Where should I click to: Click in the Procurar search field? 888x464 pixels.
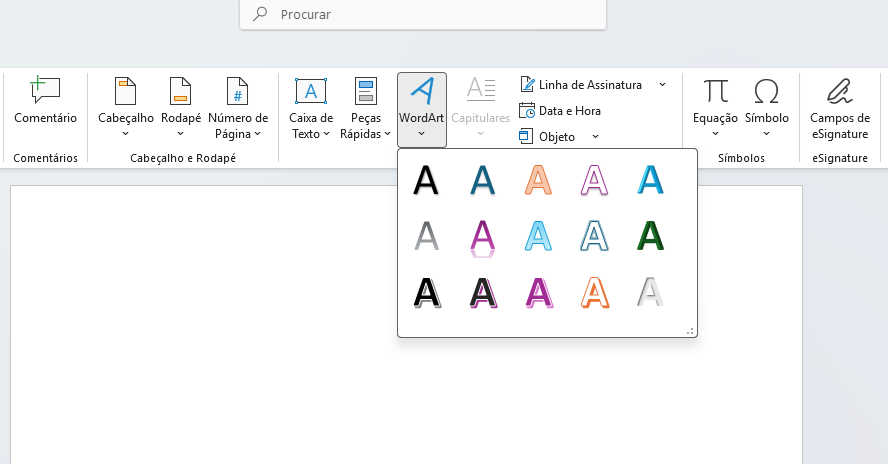422,14
